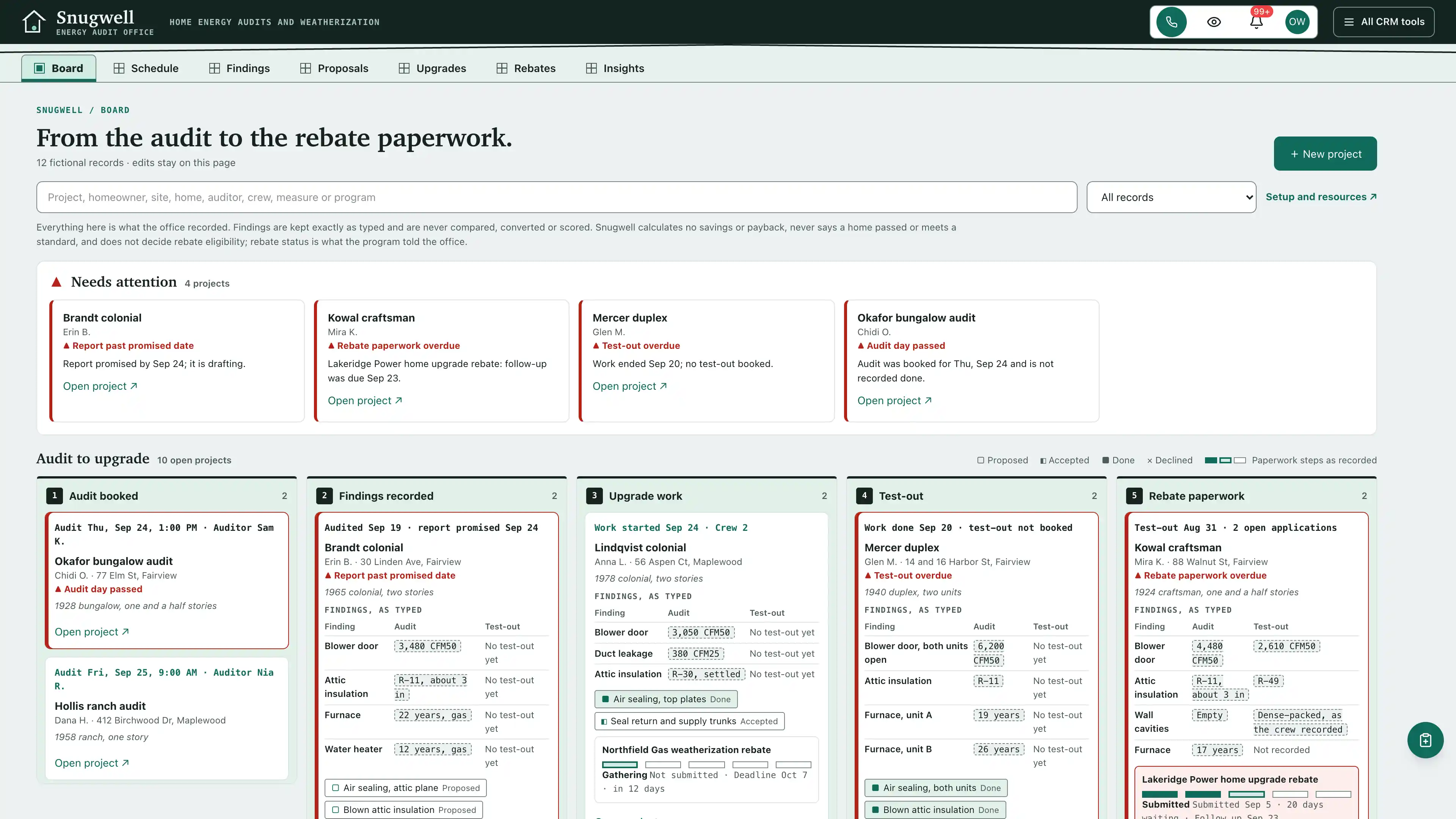Open project link in Hollis ranch audit card
This screenshot has height=819, width=1456.
tap(91, 763)
